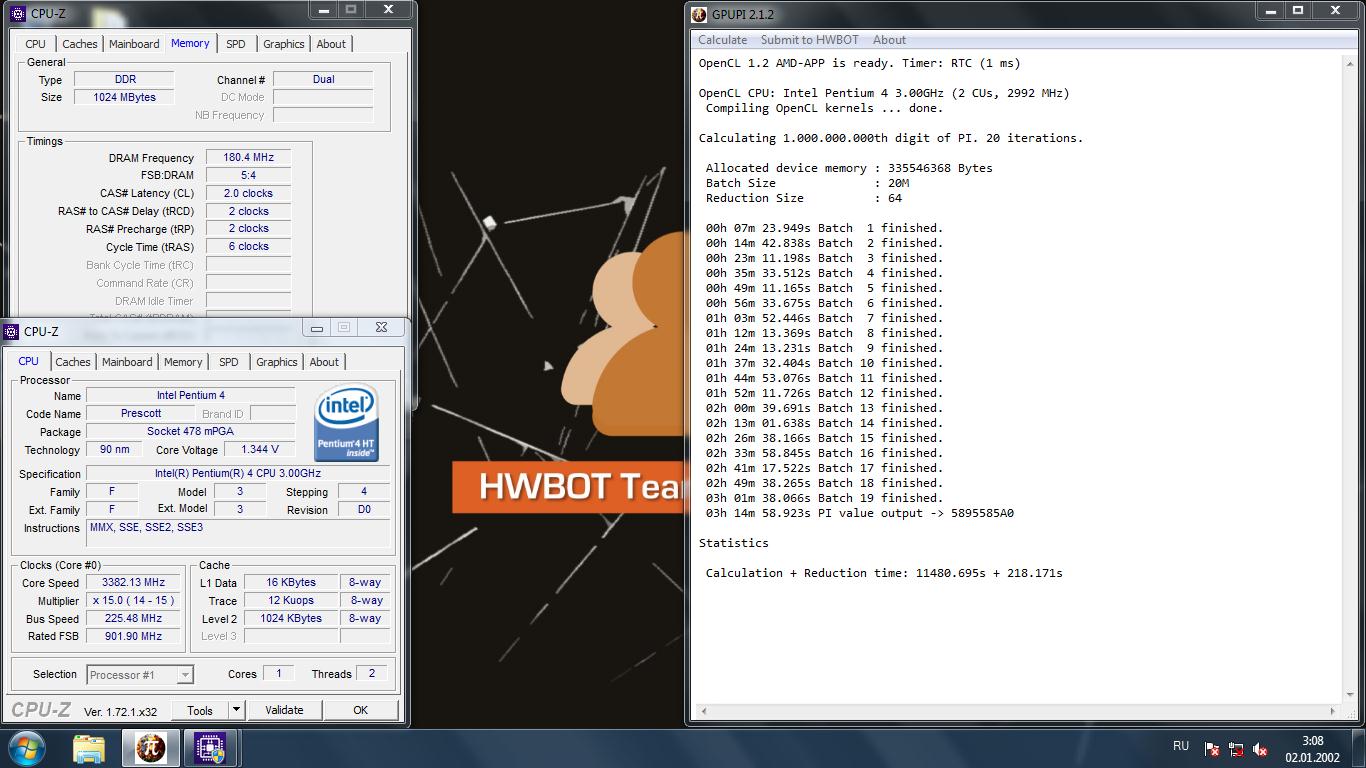The height and width of the screenshot is (768, 1366).
Task: Click the Cycle Time (tRAS) value 6 clocks
Action: [x=248, y=246]
